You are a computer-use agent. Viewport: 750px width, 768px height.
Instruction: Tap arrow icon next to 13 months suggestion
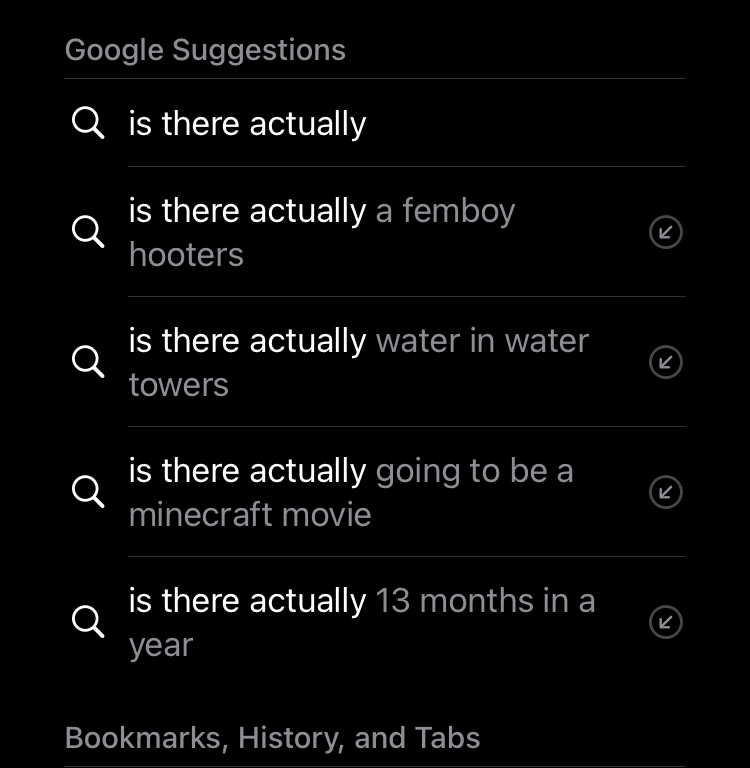coord(666,622)
